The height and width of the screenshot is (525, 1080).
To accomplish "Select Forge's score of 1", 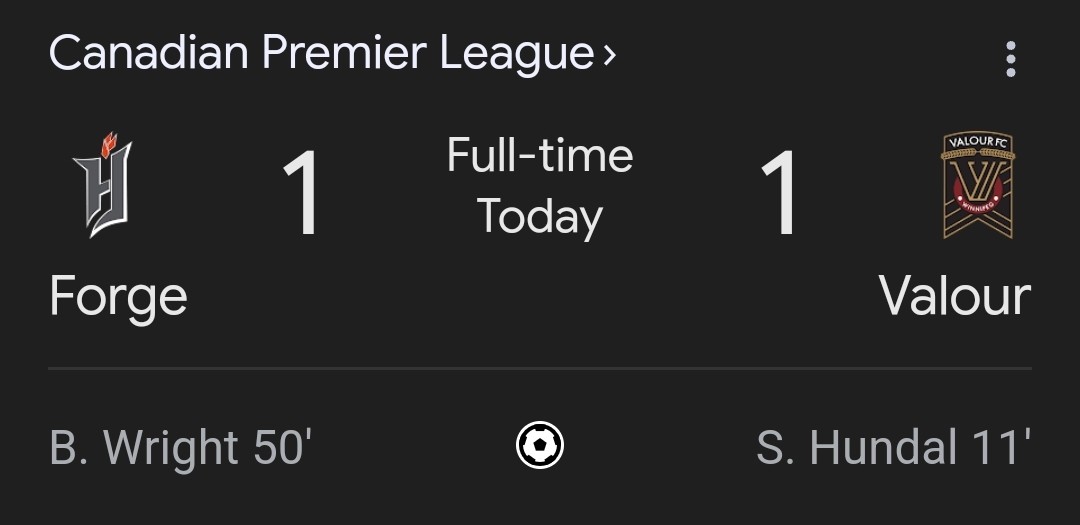I will [x=302, y=193].
